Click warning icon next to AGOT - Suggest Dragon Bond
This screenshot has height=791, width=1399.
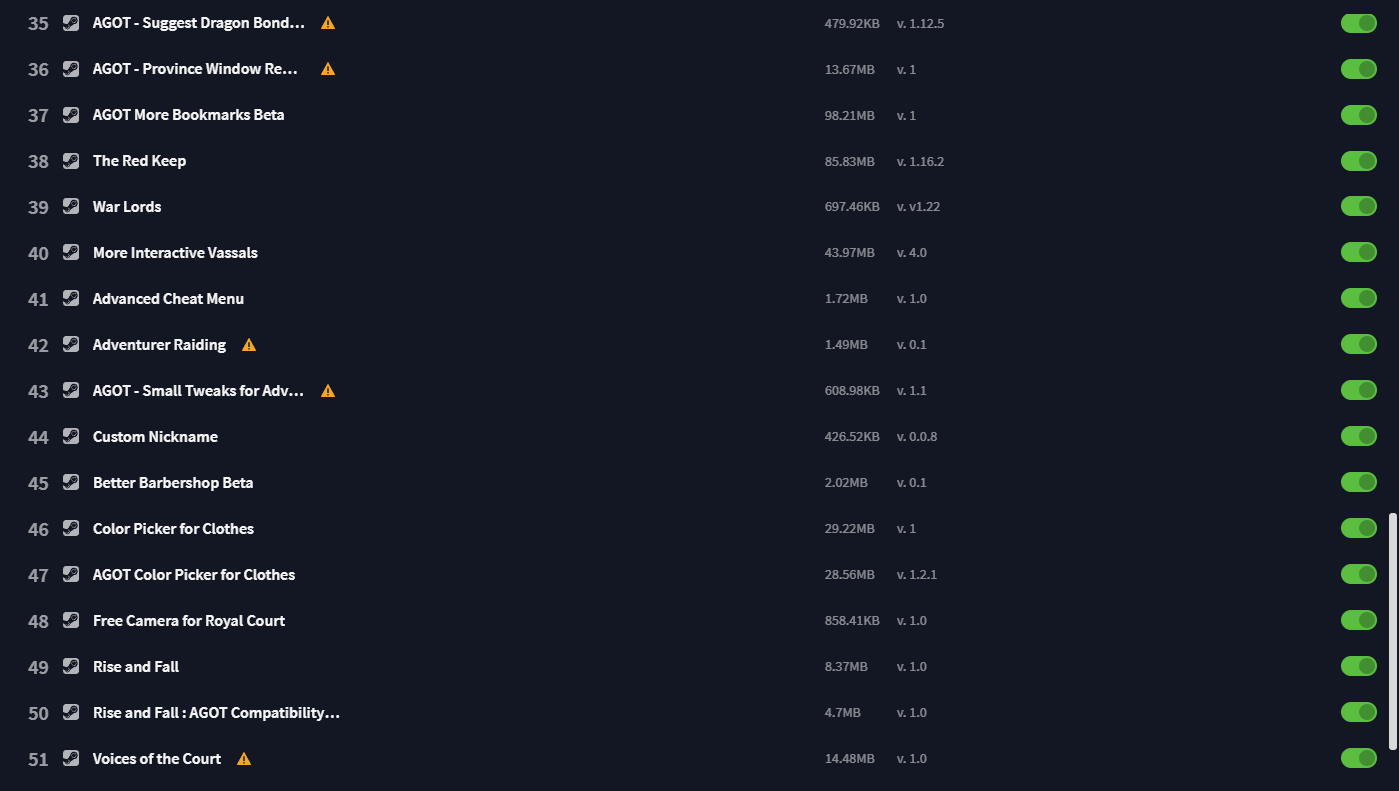tap(328, 22)
